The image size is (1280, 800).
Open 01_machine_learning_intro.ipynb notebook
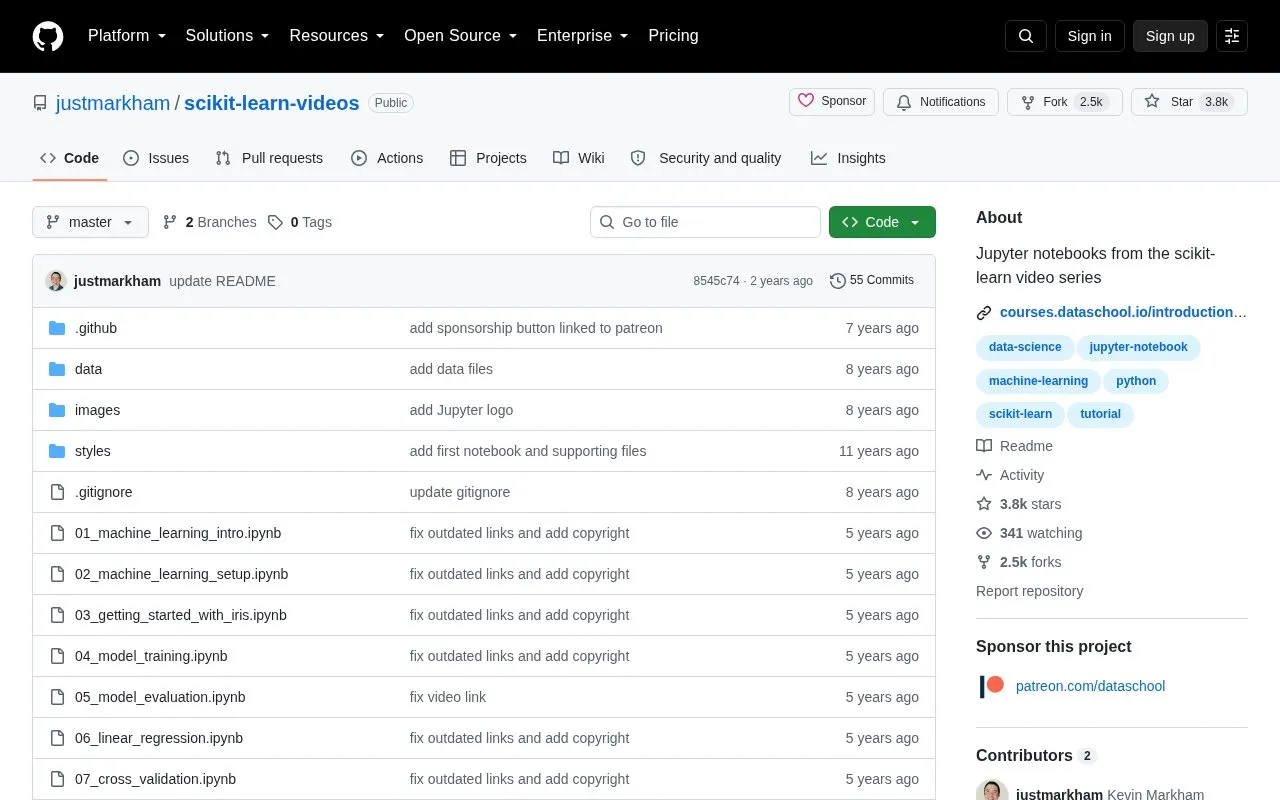pyautogui.click(x=178, y=533)
